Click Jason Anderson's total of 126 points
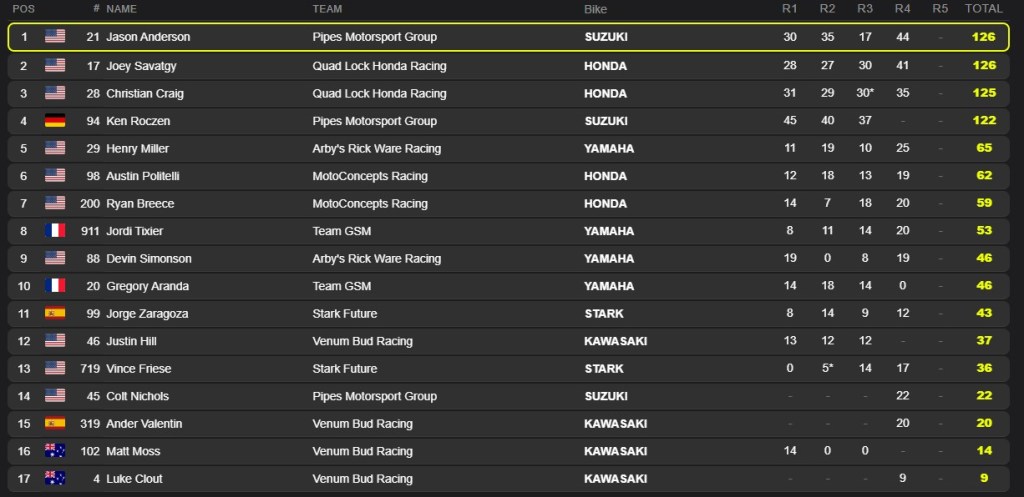This screenshot has height=497, width=1024. (x=984, y=37)
